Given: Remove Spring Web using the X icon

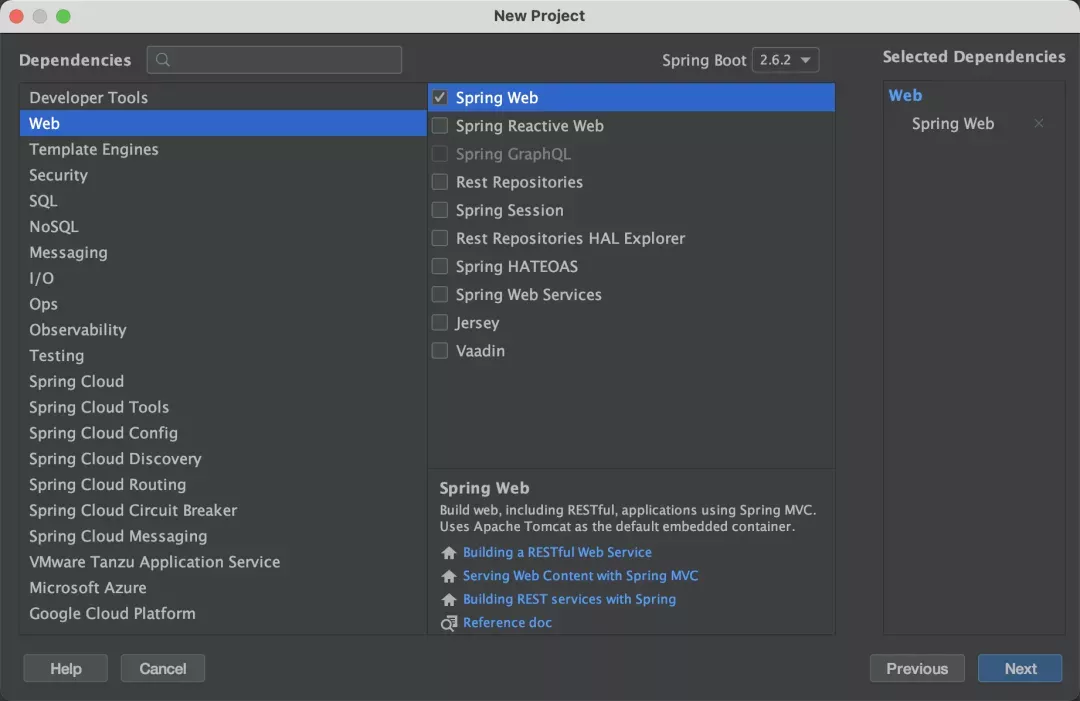Looking at the screenshot, I should [1039, 123].
